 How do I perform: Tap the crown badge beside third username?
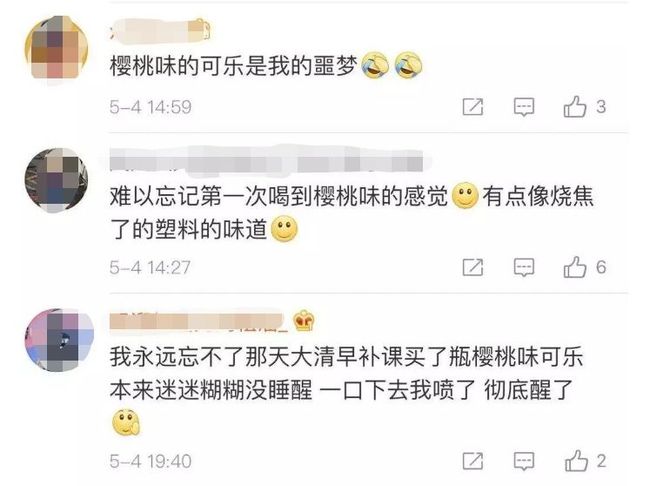tap(304, 321)
